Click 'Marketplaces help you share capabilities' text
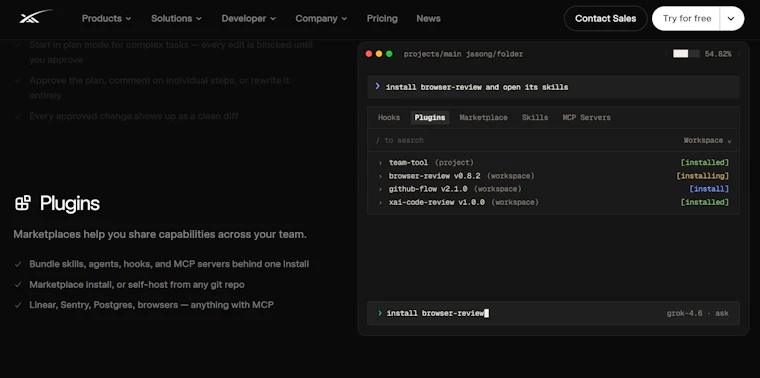Image resolution: width=760 pixels, height=378 pixels. 160,235
